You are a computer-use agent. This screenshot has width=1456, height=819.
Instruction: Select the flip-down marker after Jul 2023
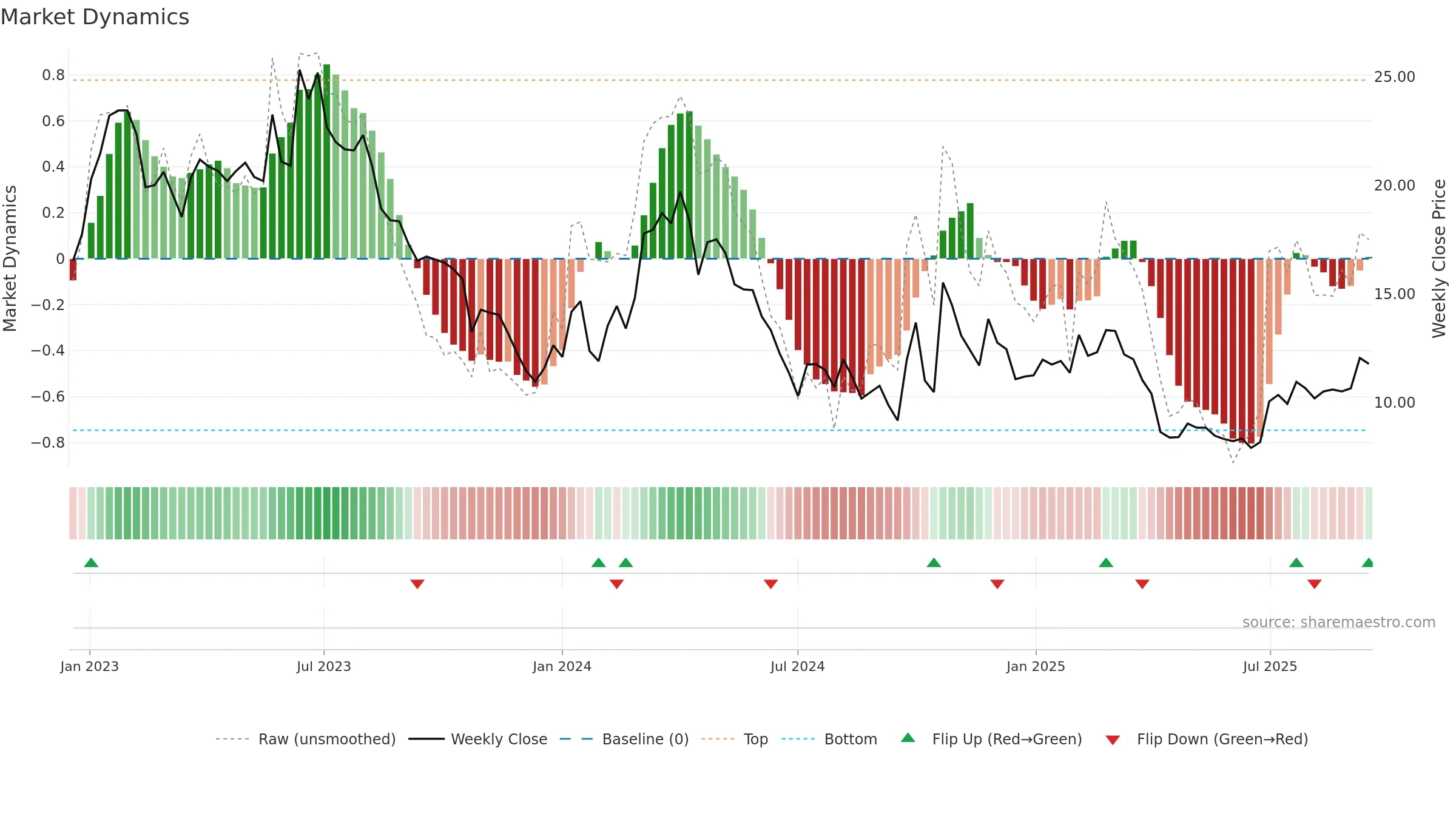point(417,584)
